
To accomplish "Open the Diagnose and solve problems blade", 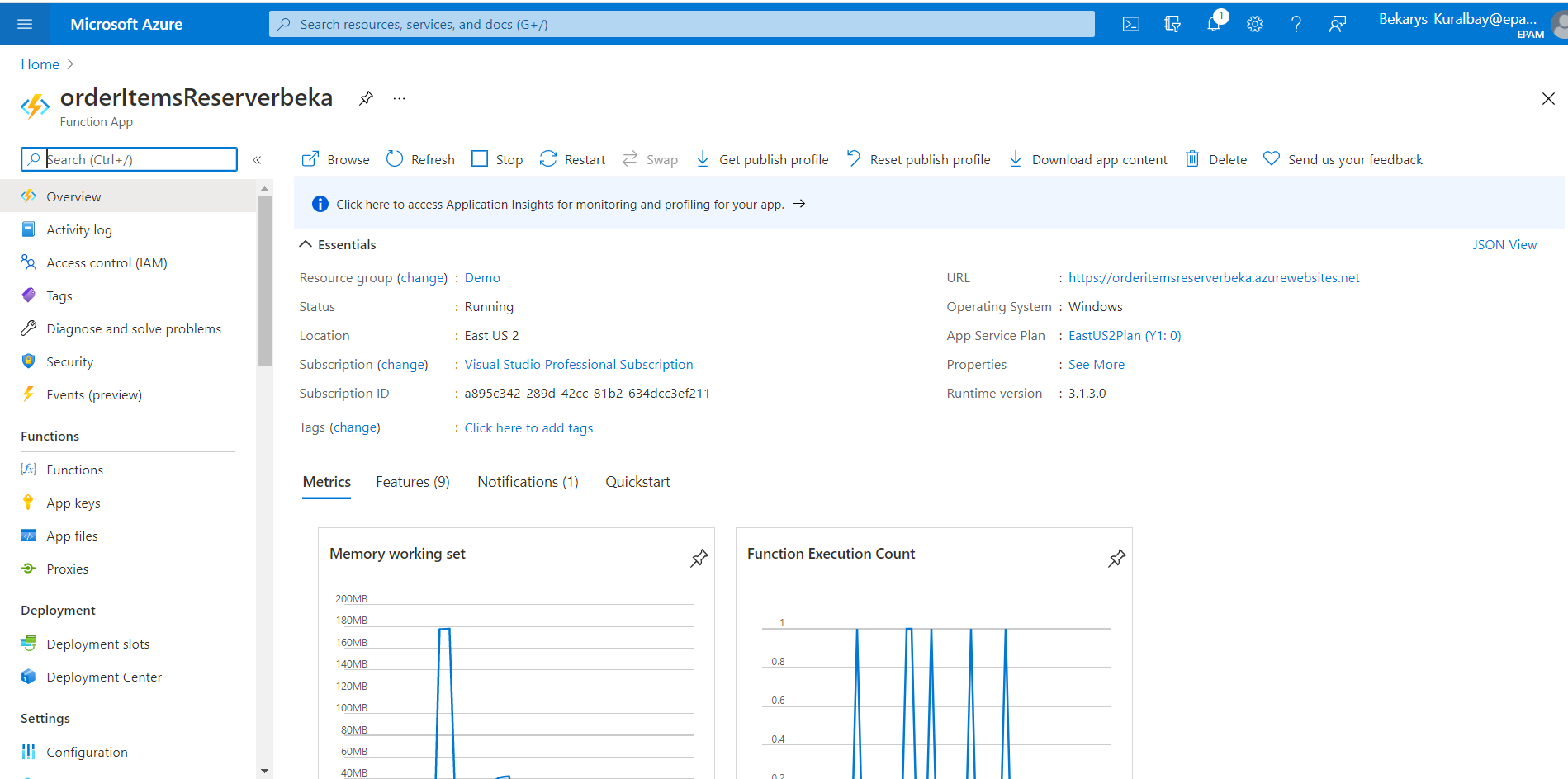I will [30, 328].
